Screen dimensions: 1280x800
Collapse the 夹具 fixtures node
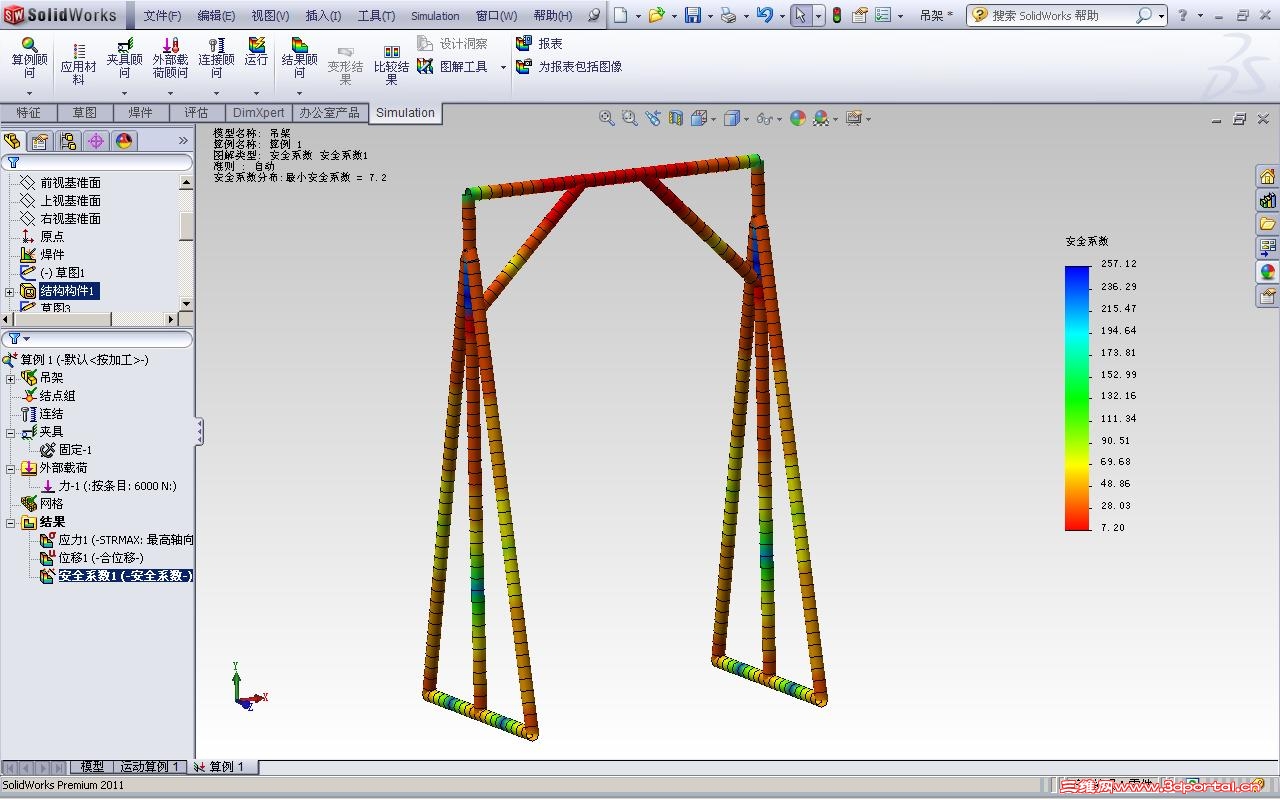click(10, 432)
